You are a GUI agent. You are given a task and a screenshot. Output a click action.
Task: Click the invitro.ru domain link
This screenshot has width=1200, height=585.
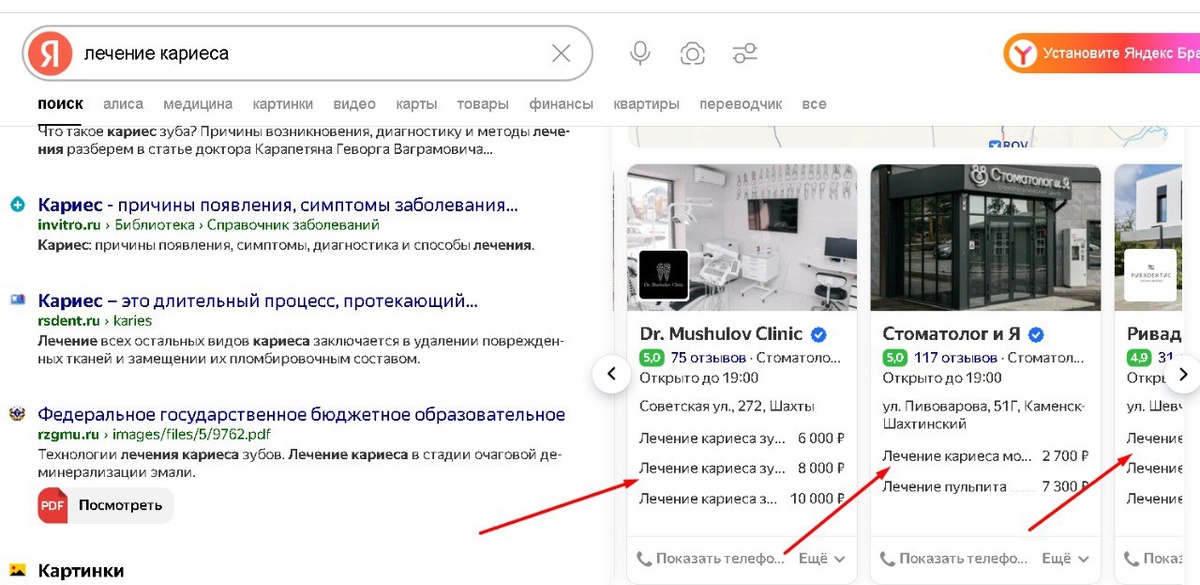[69, 225]
